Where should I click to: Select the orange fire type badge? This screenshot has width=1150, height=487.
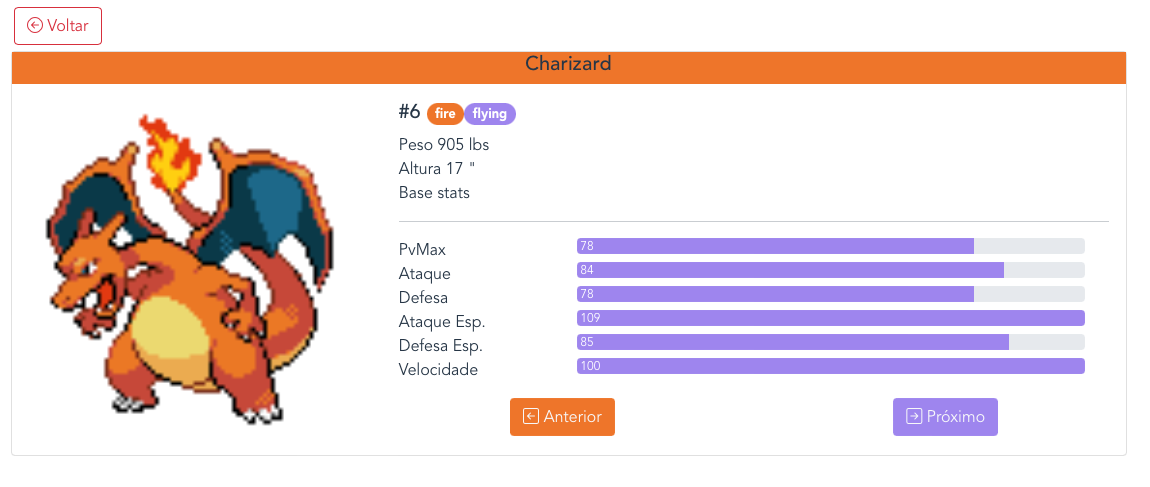click(445, 114)
